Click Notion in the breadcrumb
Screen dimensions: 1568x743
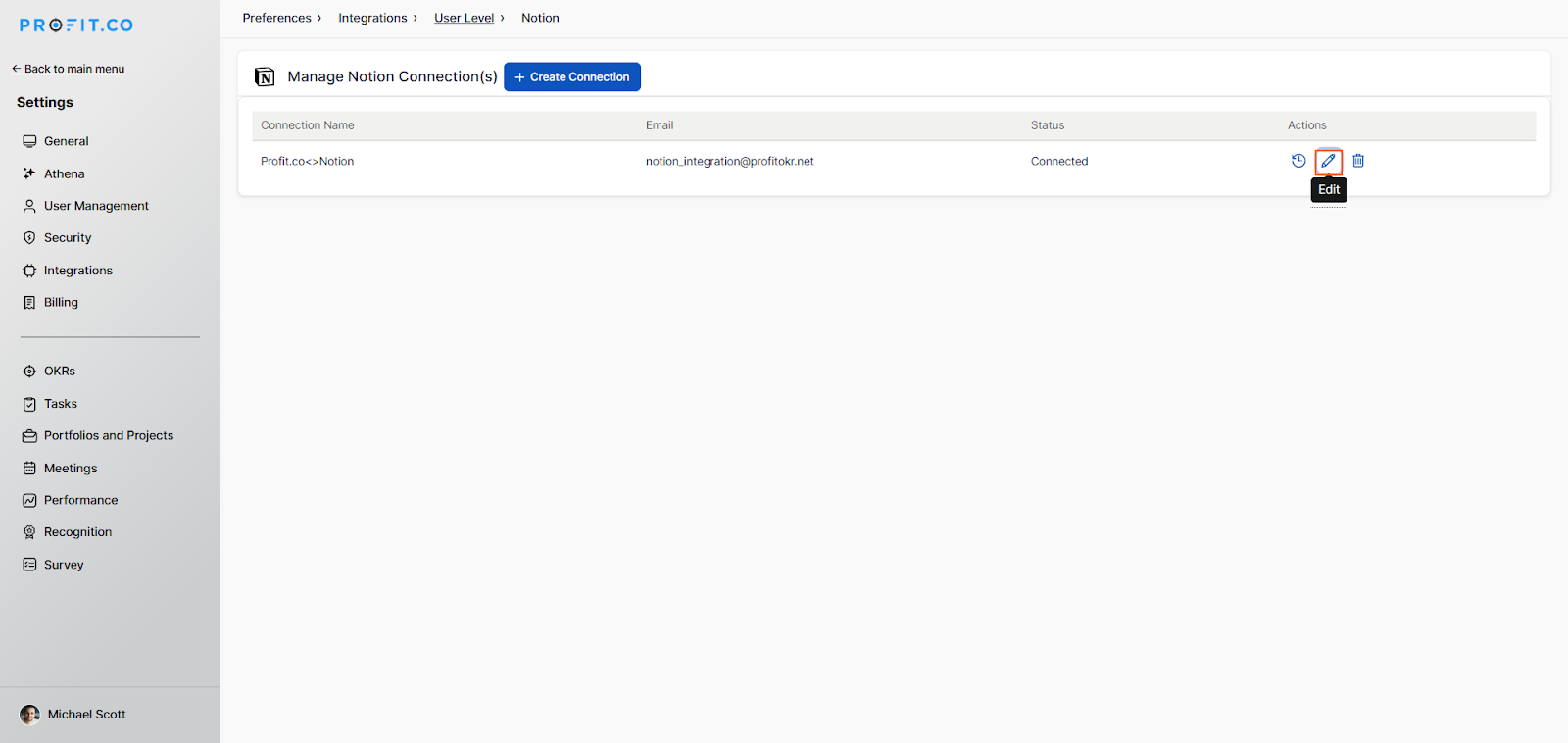coord(540,18)
